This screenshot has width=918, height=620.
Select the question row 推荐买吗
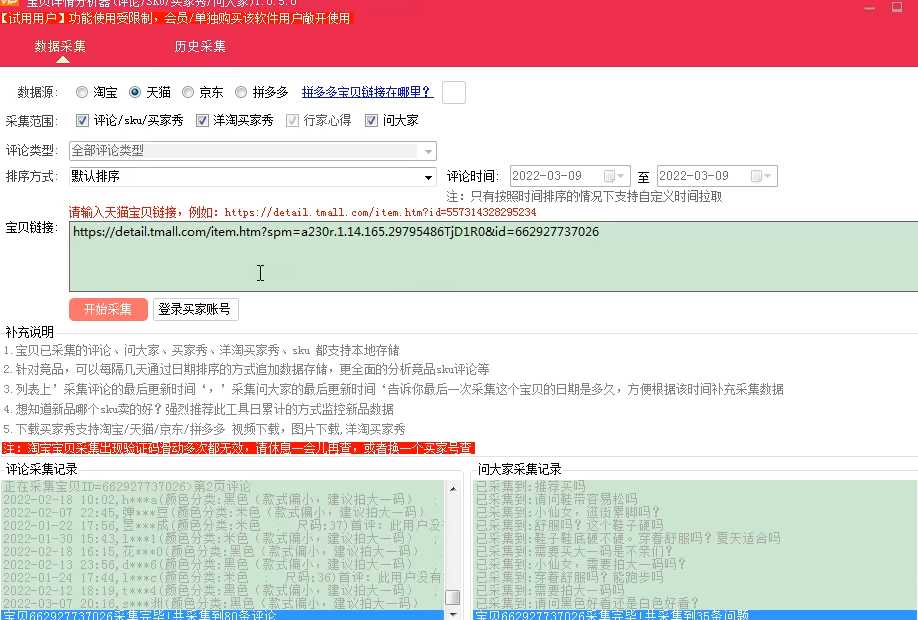click(x=695, y=487)
